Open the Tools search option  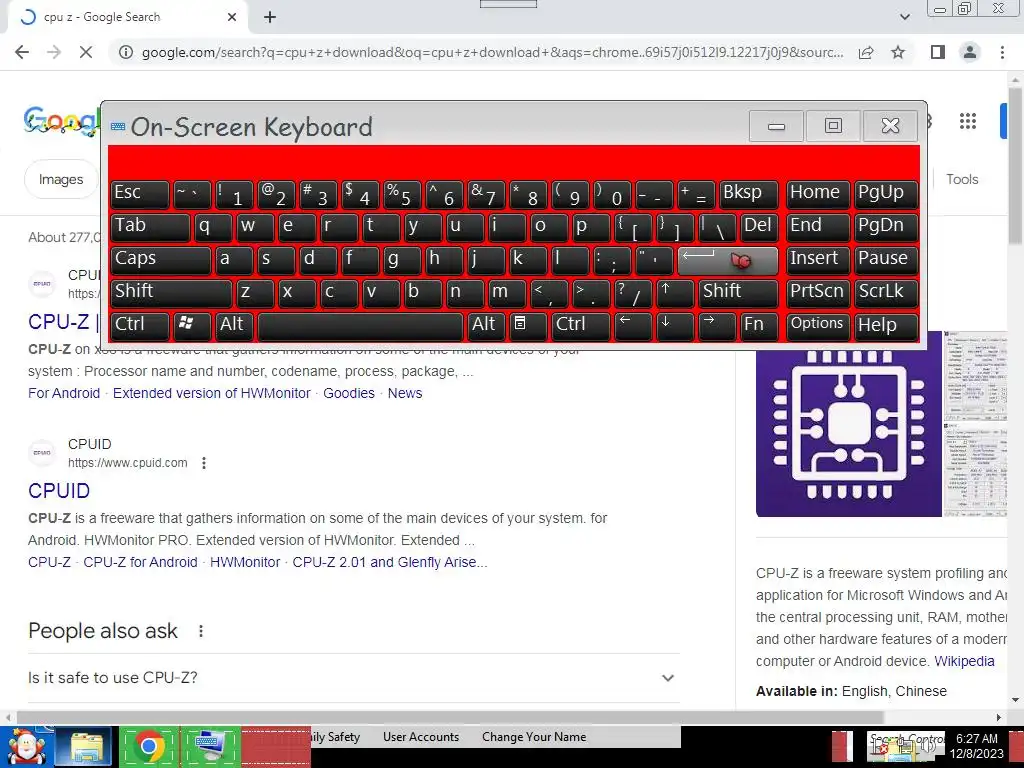click(962, 179)
